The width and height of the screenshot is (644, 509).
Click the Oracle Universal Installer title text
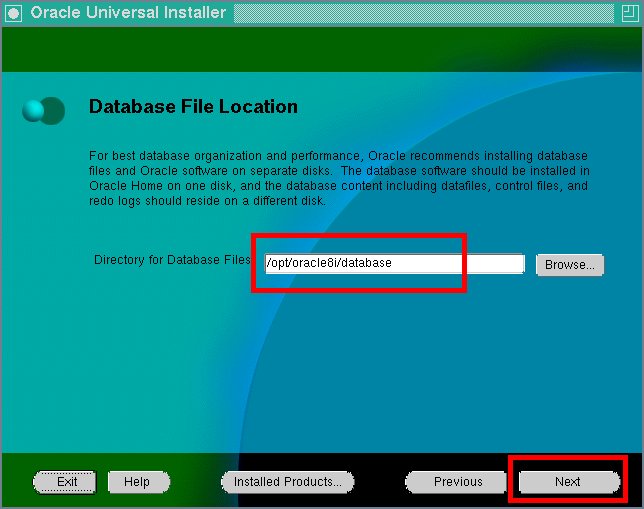[x=128, y=13]
